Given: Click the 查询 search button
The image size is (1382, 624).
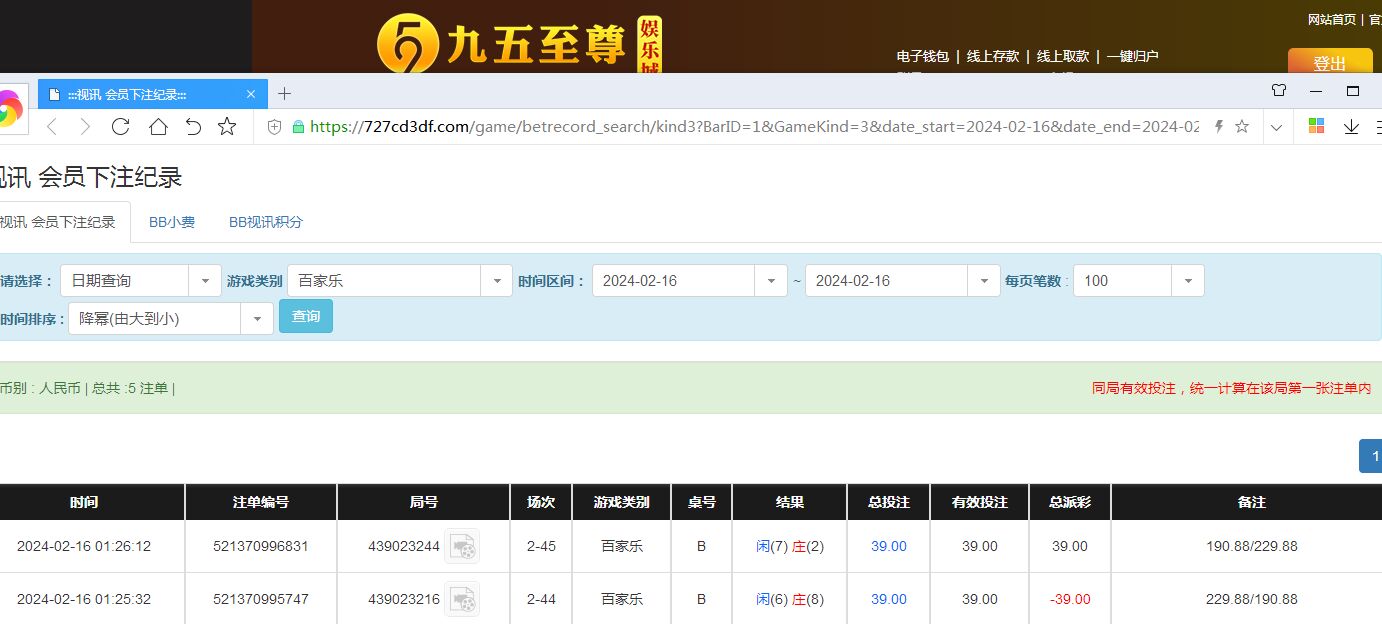Looking at the screenshot, I should [306, 316].
